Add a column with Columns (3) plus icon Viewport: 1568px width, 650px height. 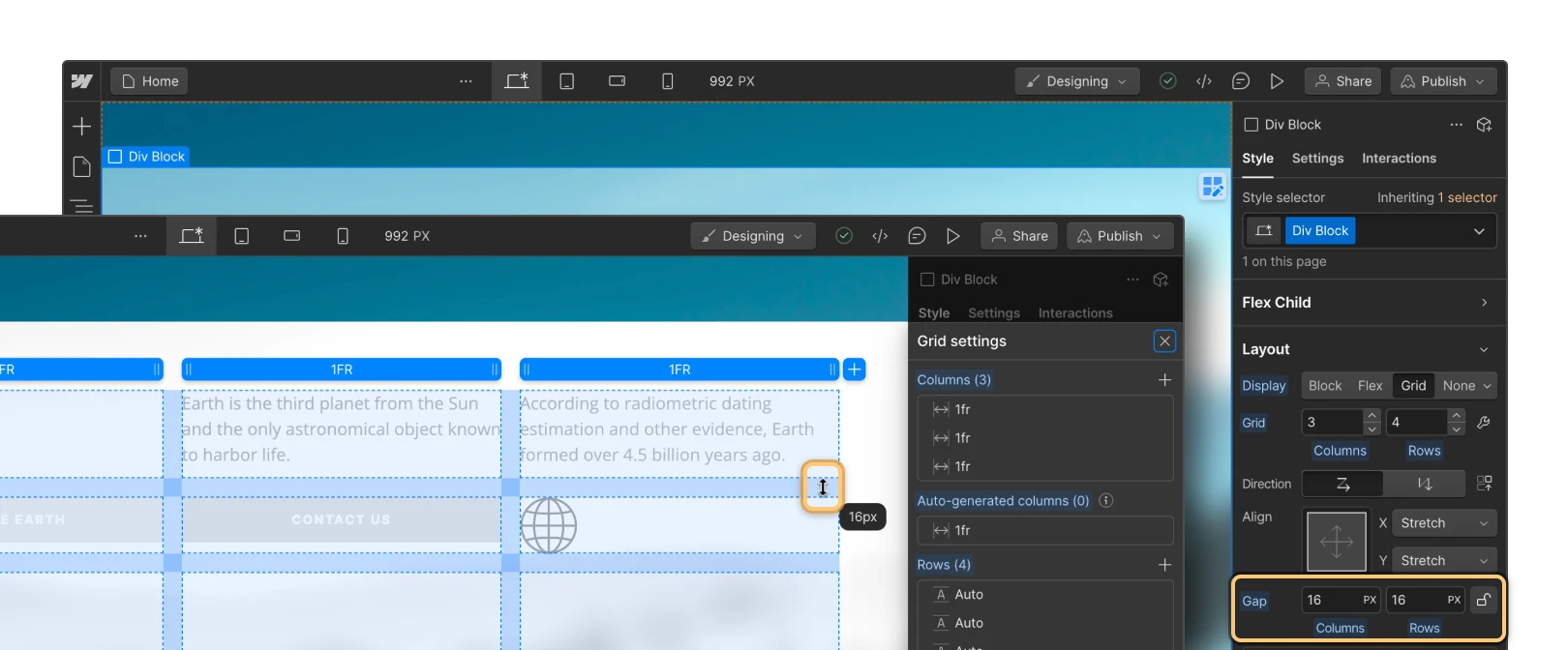click(1164, 380)
